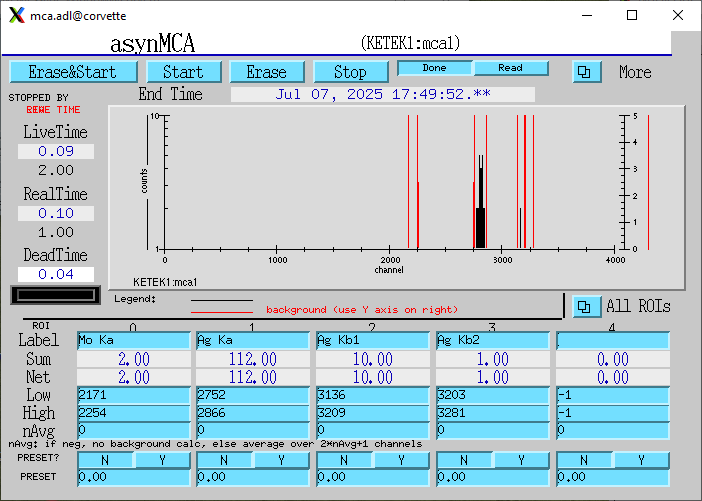Edit ROI 3 High value 3281
702x501 pixels.
tap(493, 413)
